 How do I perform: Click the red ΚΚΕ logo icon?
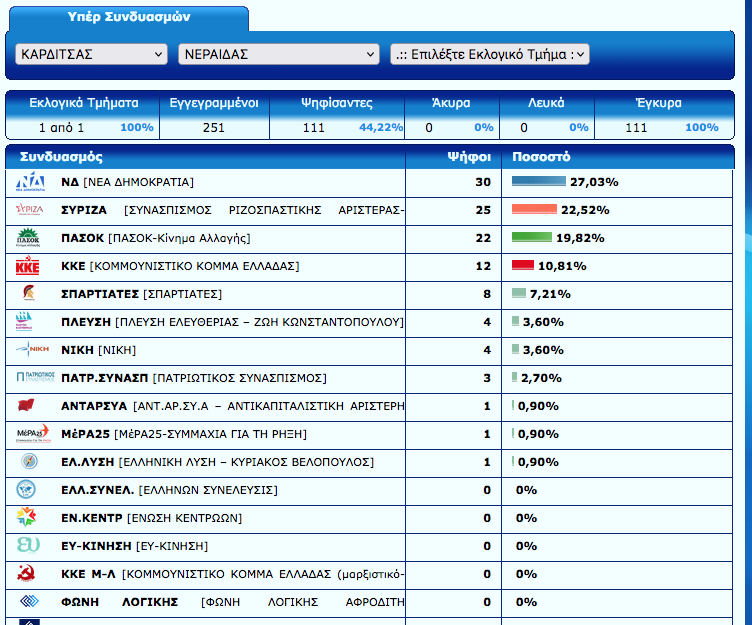pos(29,266)
